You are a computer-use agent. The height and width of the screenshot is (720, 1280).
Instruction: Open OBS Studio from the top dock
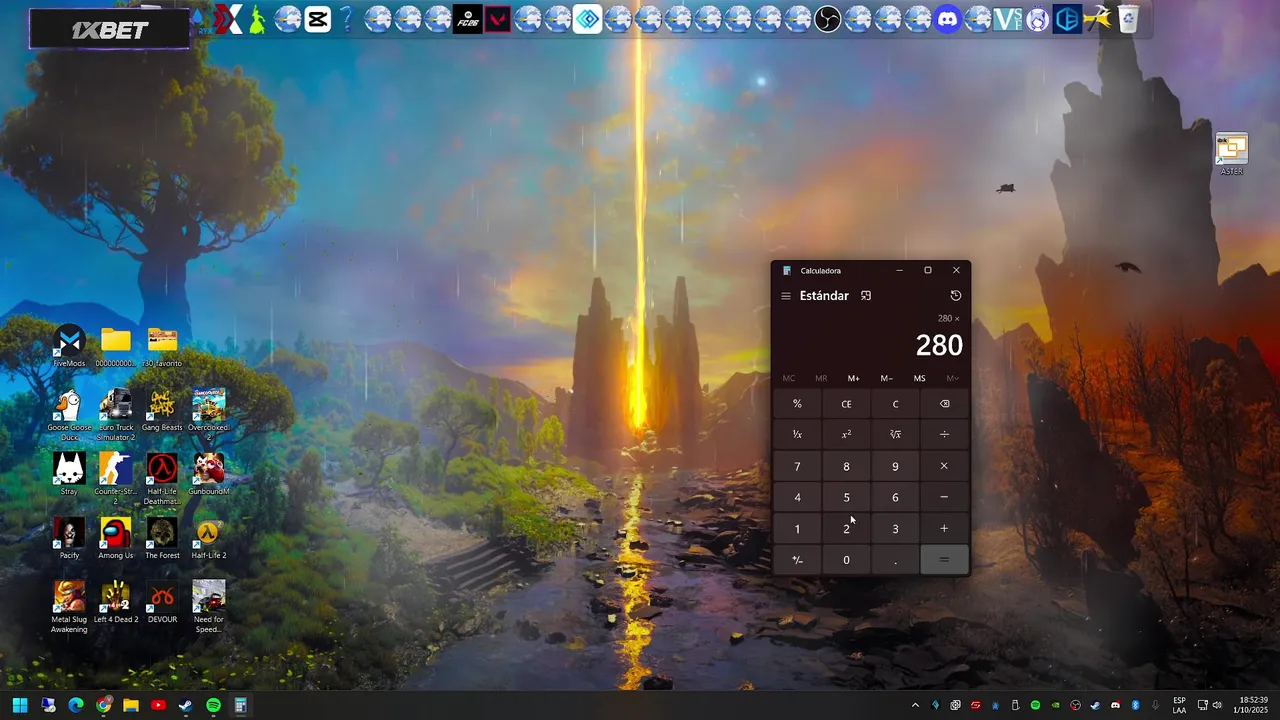827,18
